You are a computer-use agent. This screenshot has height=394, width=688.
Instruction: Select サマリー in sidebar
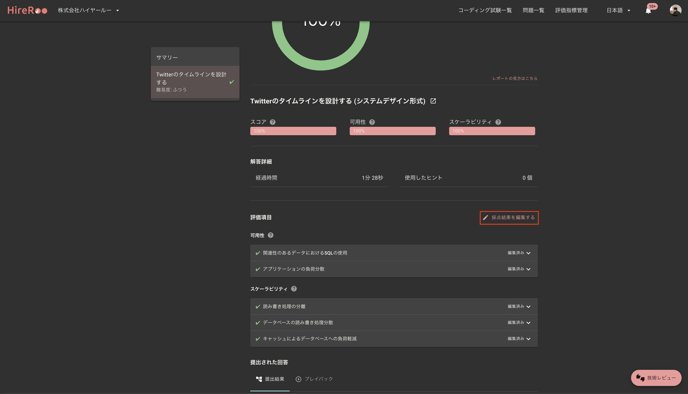pyautogui.click(x=195, y=57)
